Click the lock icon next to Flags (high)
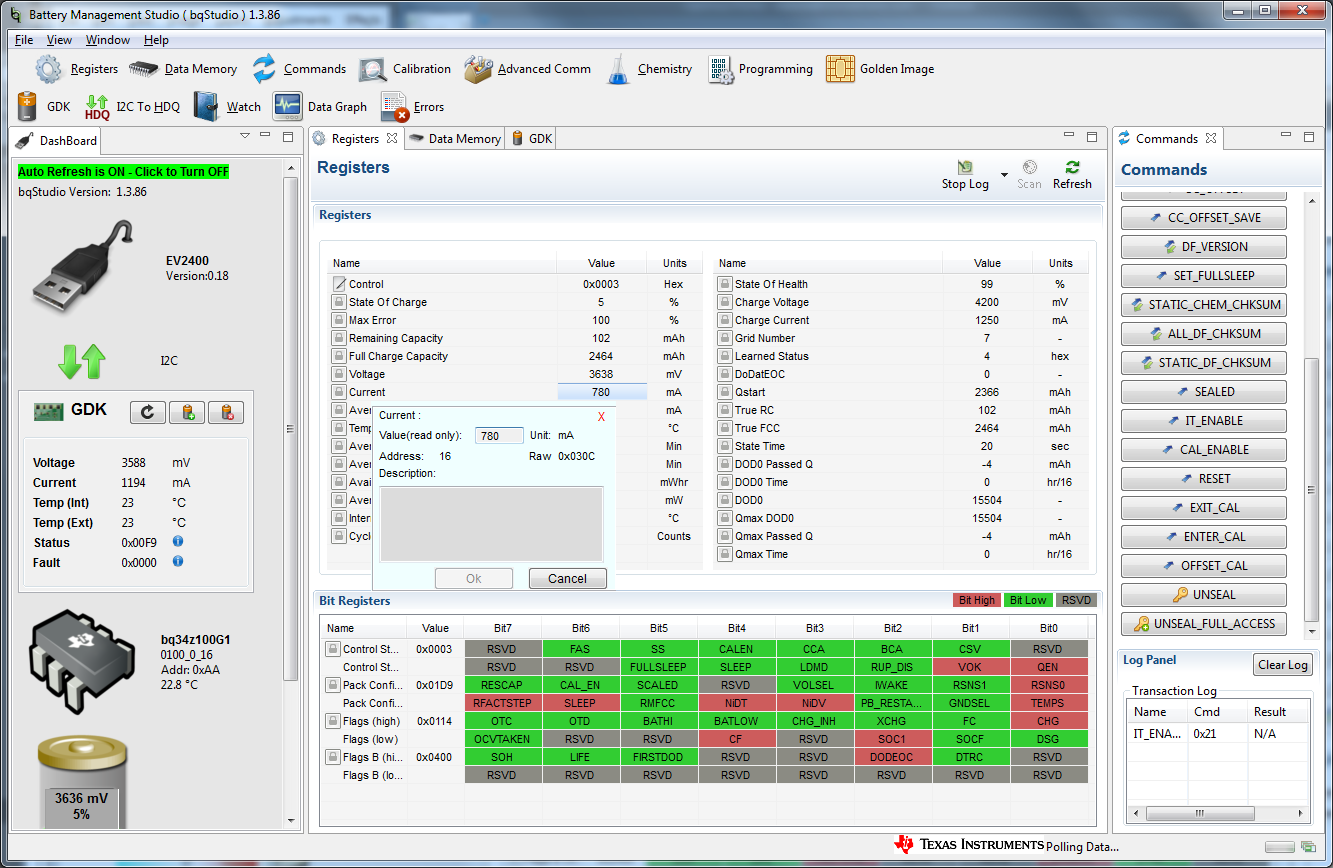The width and height of the screenshot is (1333, 868). 332,721
